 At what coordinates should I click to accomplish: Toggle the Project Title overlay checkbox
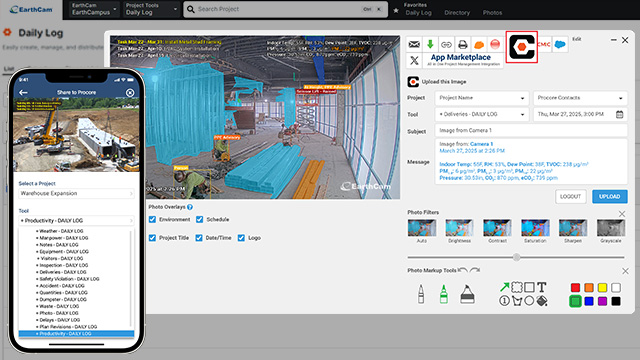pos(152,238)
